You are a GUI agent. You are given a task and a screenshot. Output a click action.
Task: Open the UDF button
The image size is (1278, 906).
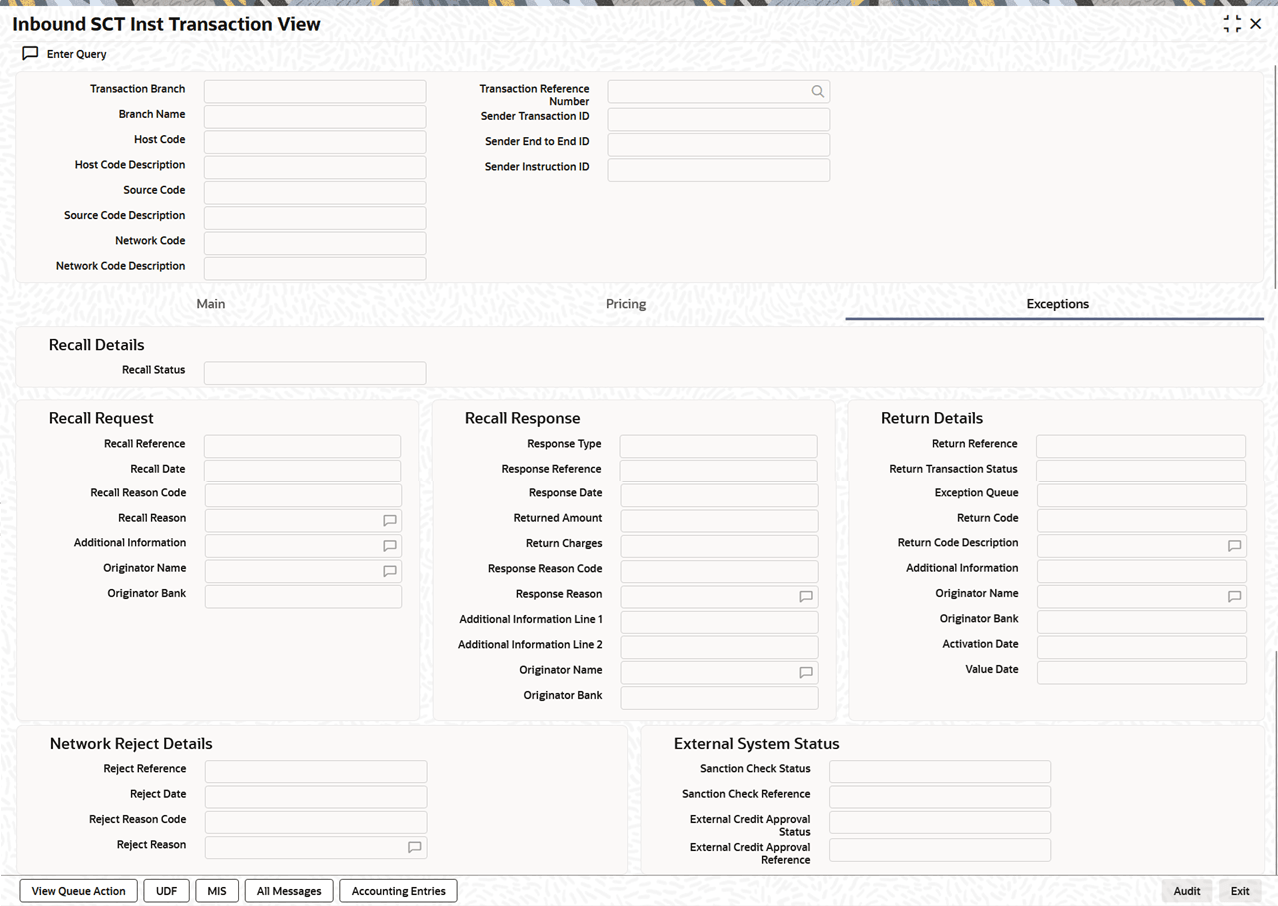point(166,891)
